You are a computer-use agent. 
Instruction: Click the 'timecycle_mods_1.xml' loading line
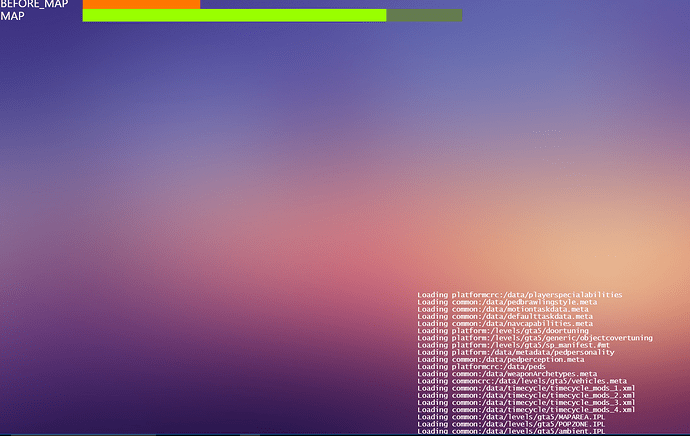pyautogui.click(x=526, y=388)
